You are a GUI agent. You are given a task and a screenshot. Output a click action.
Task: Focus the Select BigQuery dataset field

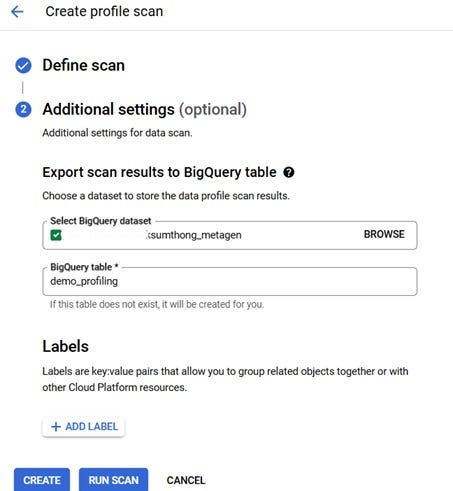pos(230,235)
